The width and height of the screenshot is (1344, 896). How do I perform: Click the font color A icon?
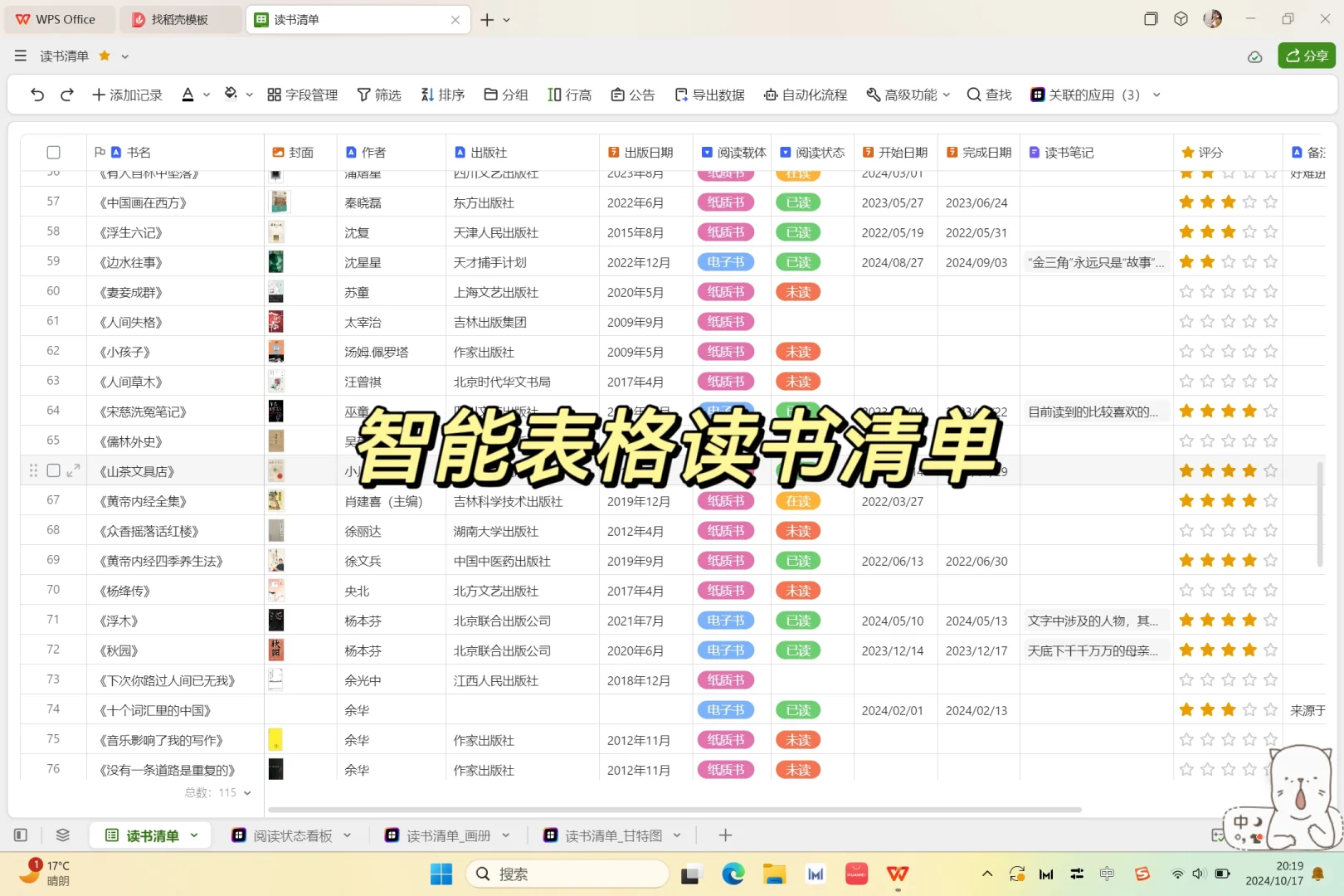click(x=188, y=95)
